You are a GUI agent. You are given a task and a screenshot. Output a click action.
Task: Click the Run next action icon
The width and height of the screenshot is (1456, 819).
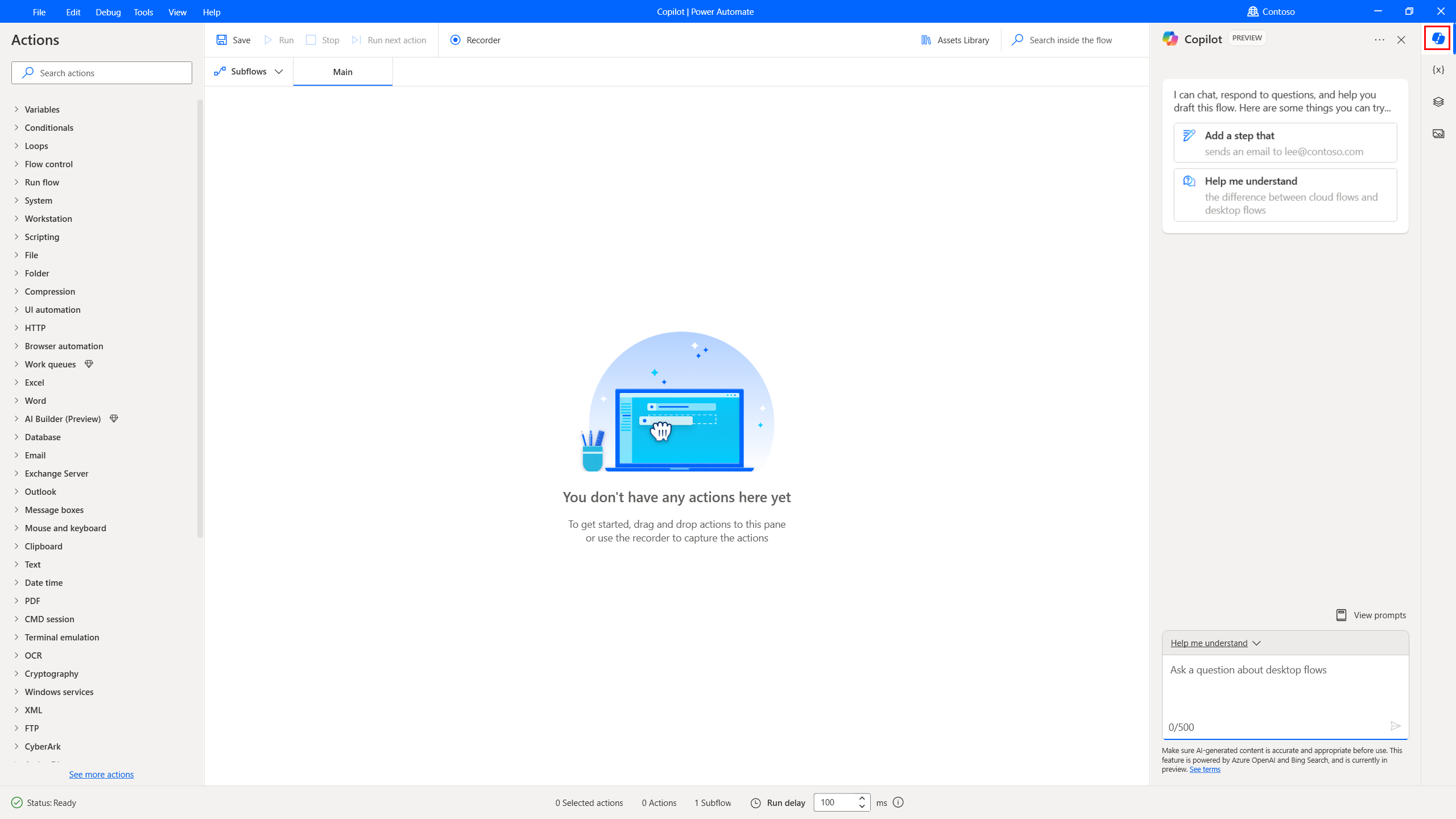pos(356,40)
